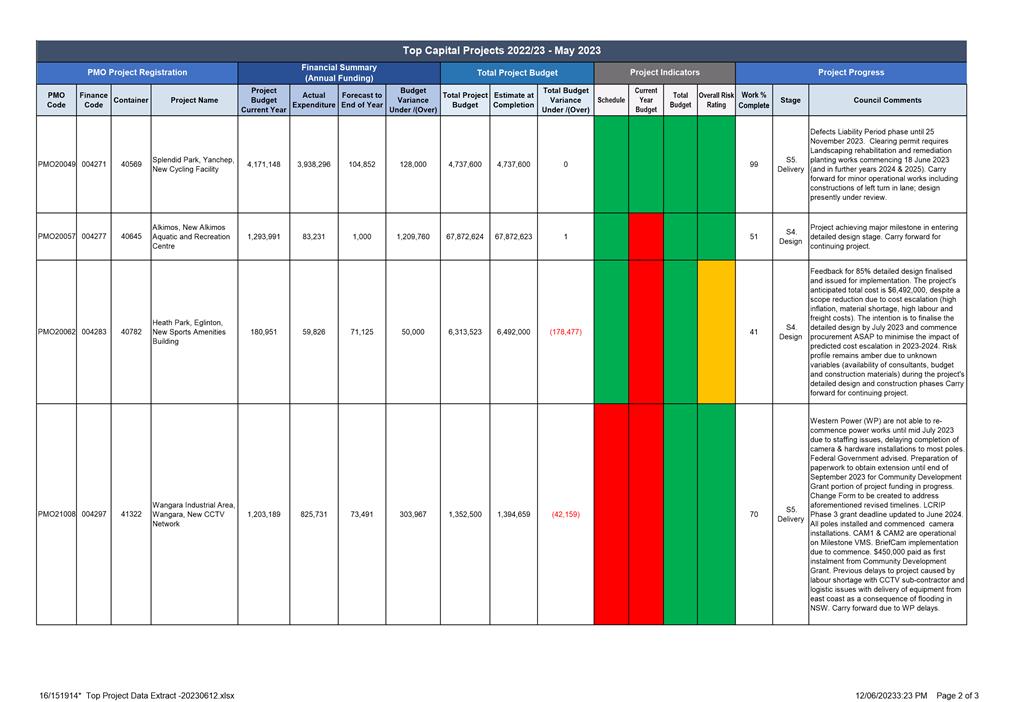Click Council Comments starting Defects Liability Period

click(x=884, y=165)
